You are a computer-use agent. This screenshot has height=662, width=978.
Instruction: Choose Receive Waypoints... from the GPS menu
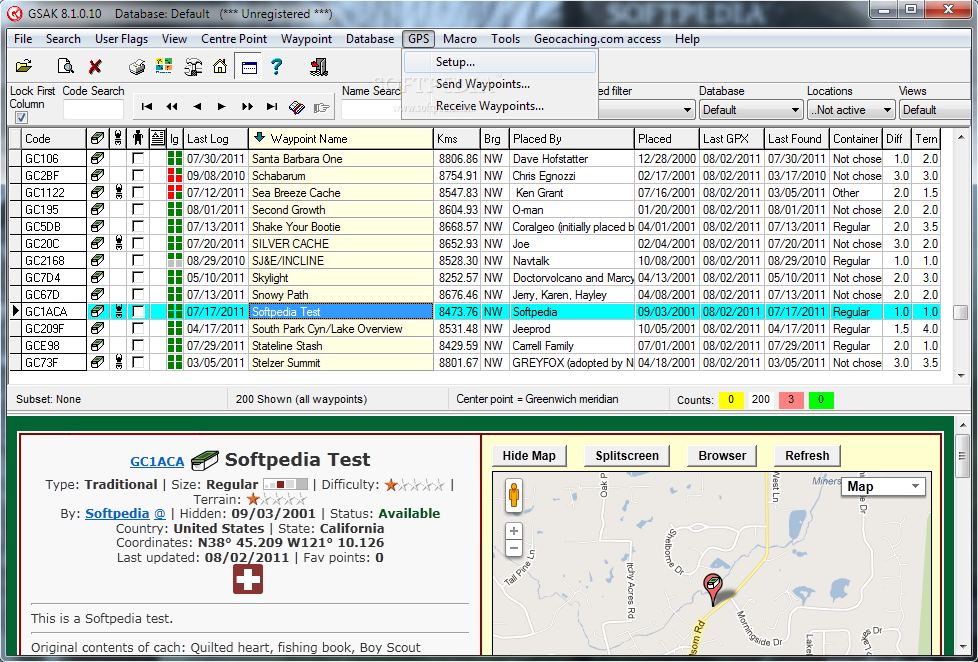(x=500, y=106)
